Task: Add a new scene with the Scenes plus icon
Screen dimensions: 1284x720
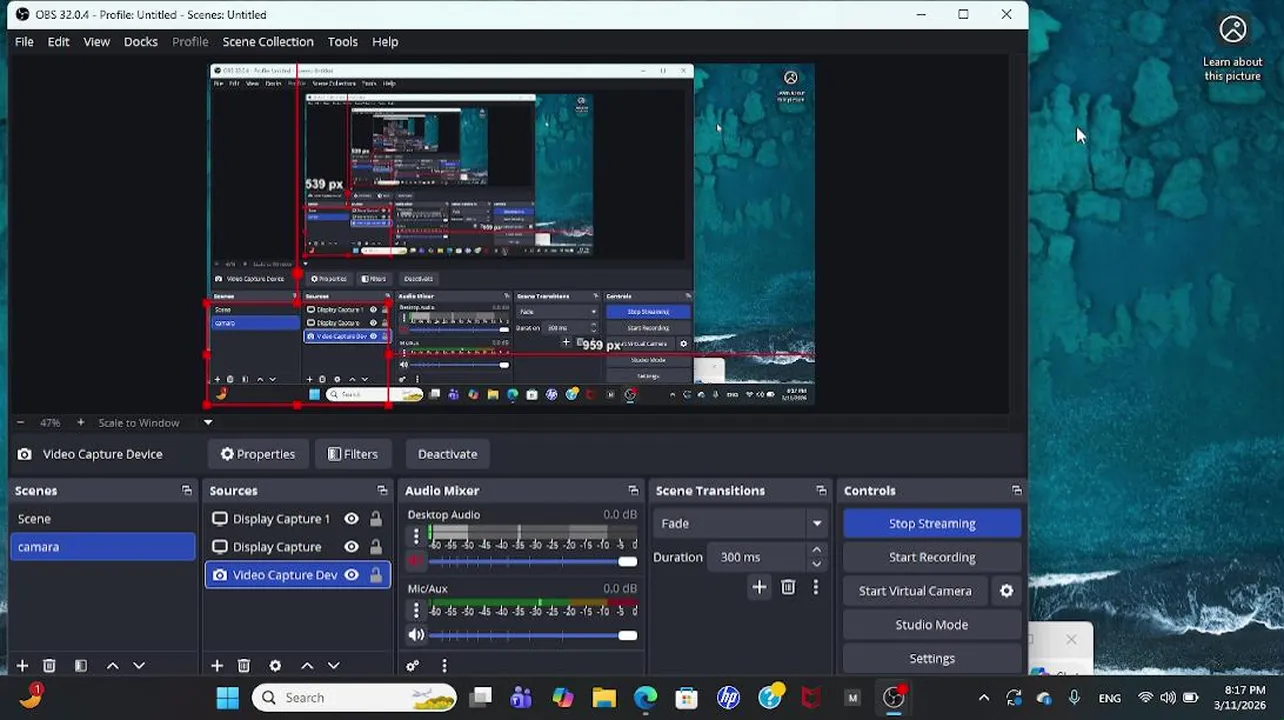Action: 22,666
